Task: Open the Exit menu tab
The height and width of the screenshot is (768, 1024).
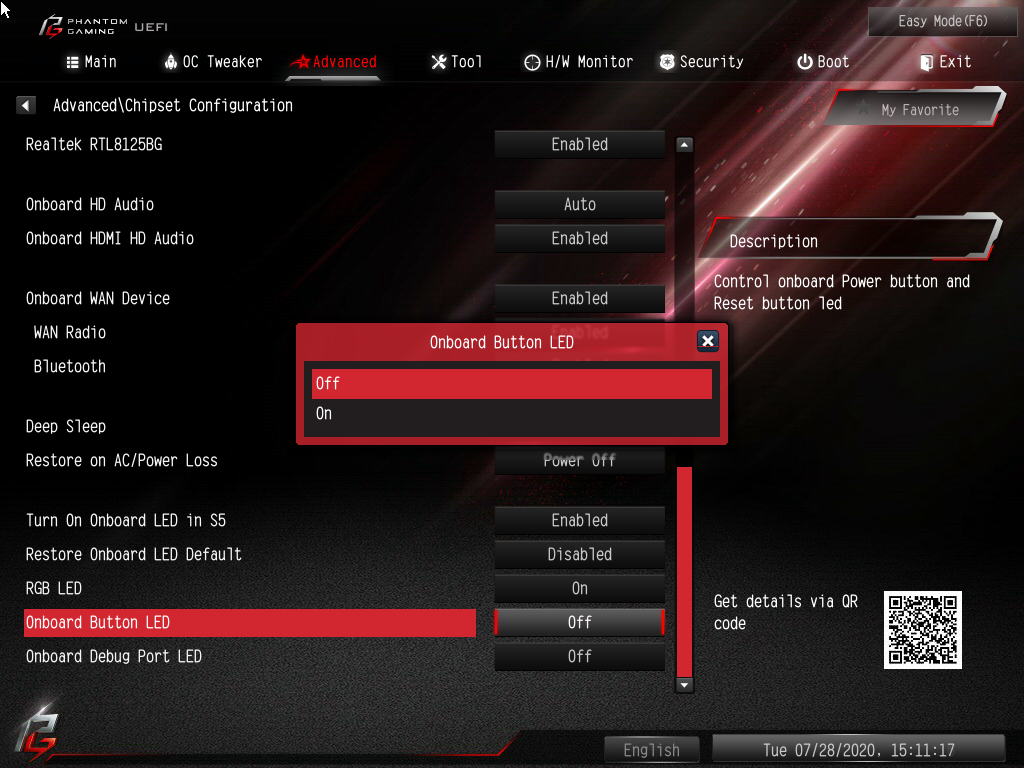Action: (945, 62)
